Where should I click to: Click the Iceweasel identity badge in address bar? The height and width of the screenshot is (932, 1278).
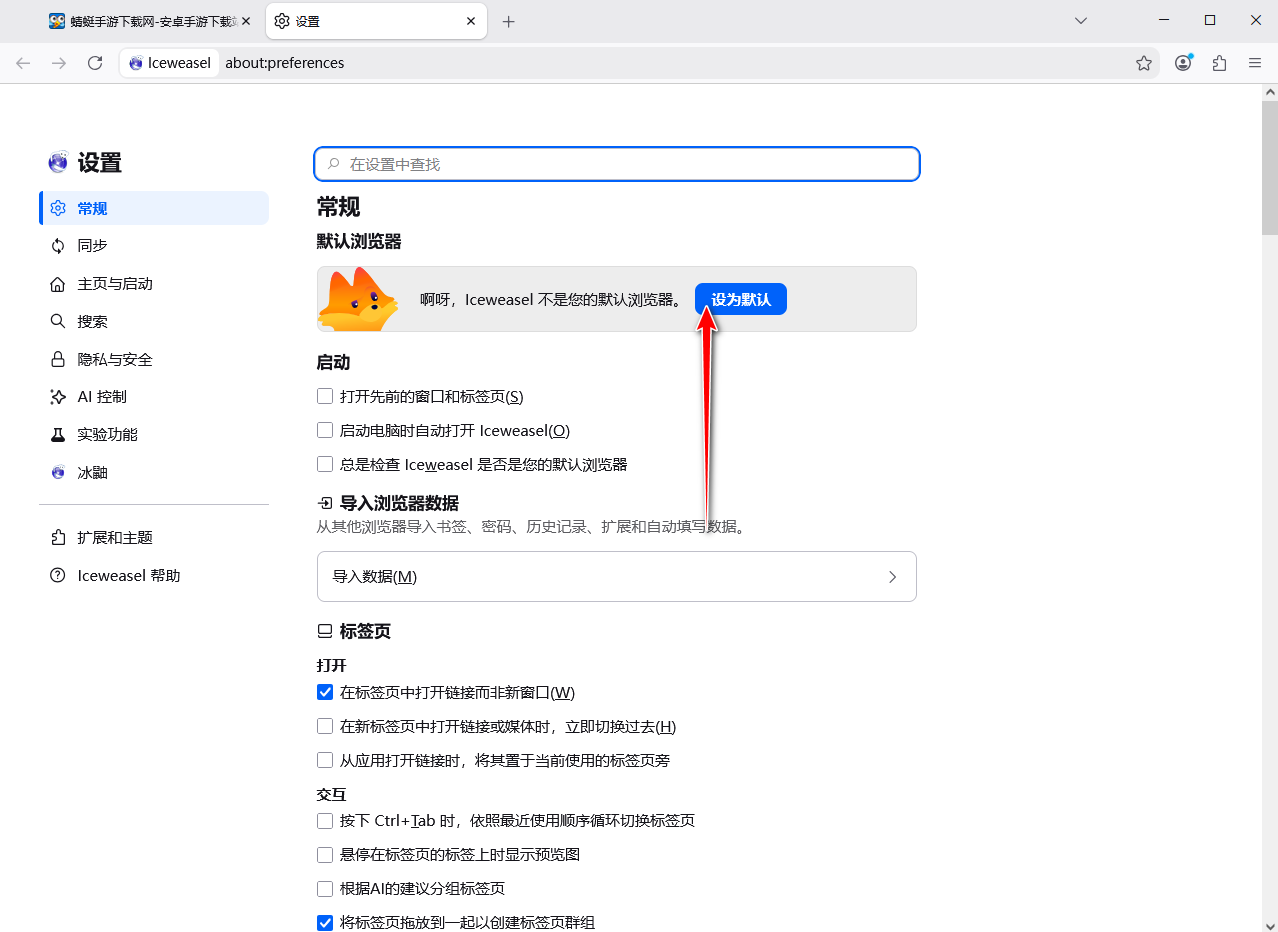tap(171, 63)
